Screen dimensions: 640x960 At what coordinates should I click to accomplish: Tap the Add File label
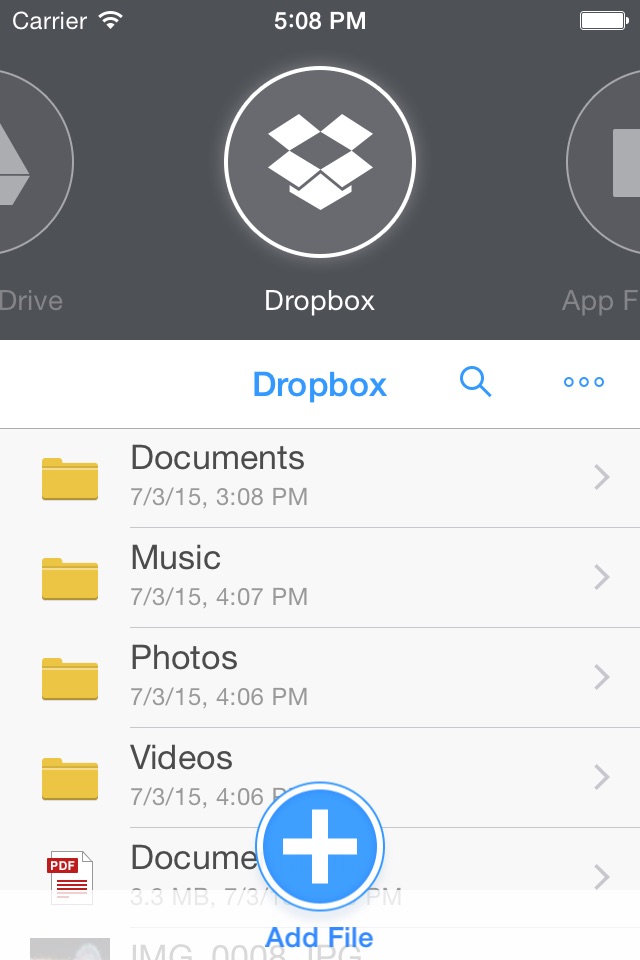coord(320,937)
